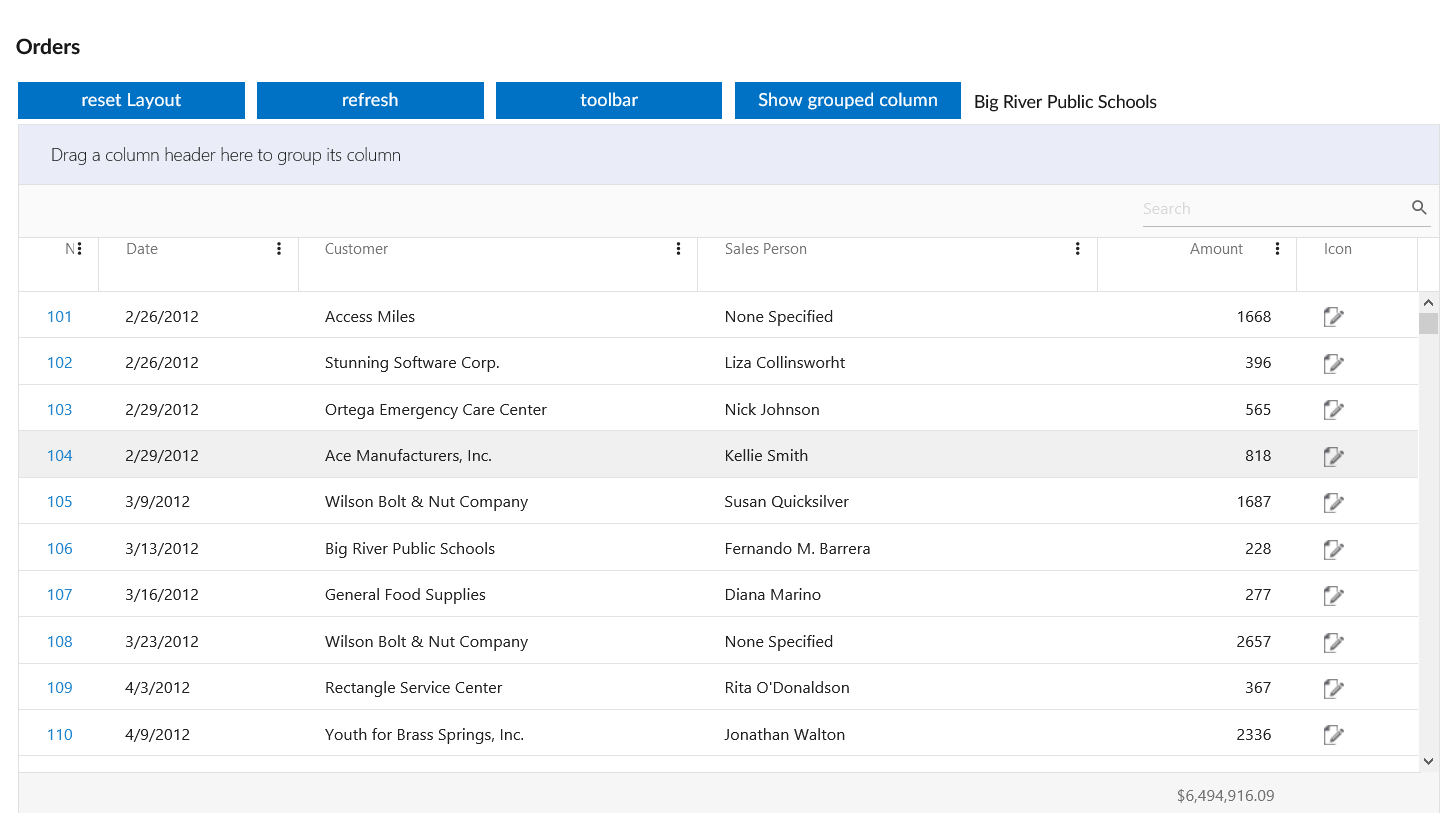This screenshot has height=813, width=1444.
Task: Open the Sales Person column menu
Action: pos(1077,249)
